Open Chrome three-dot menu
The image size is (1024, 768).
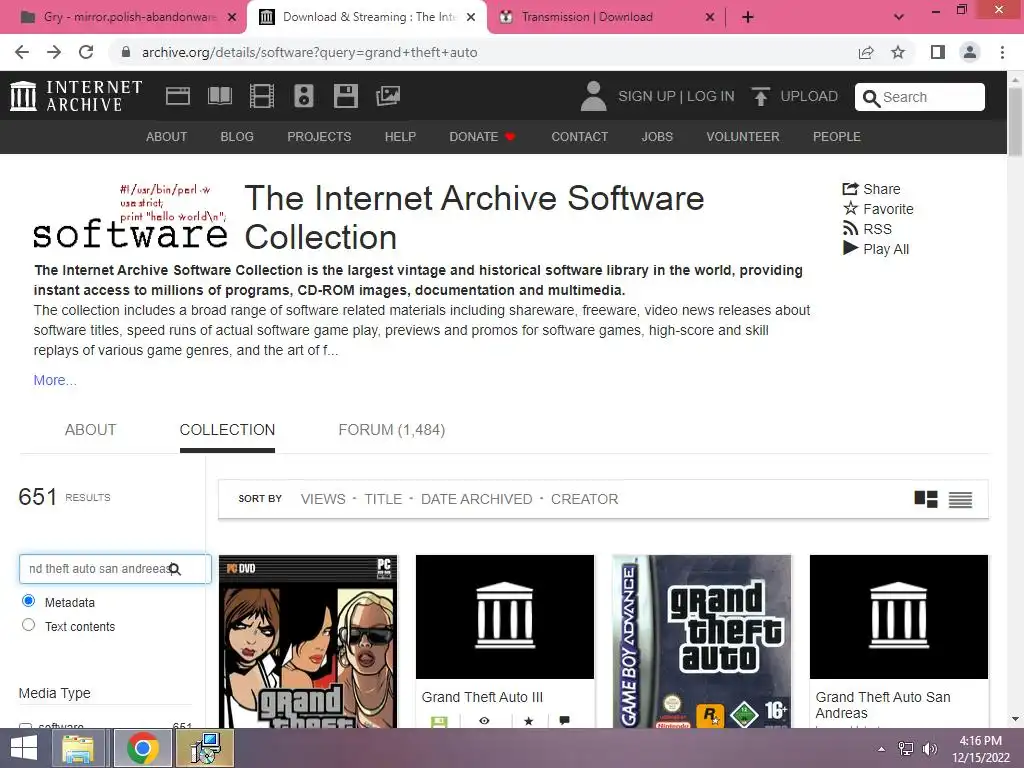point(1002,52)
